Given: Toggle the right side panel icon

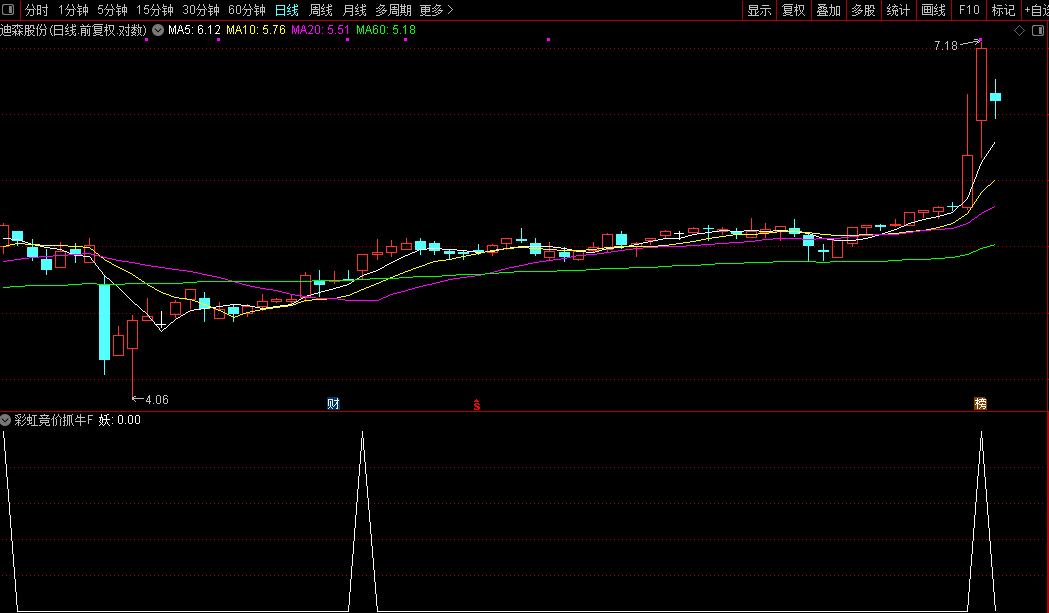Looking at the screenshot, I should click(x=1038, y=30).
